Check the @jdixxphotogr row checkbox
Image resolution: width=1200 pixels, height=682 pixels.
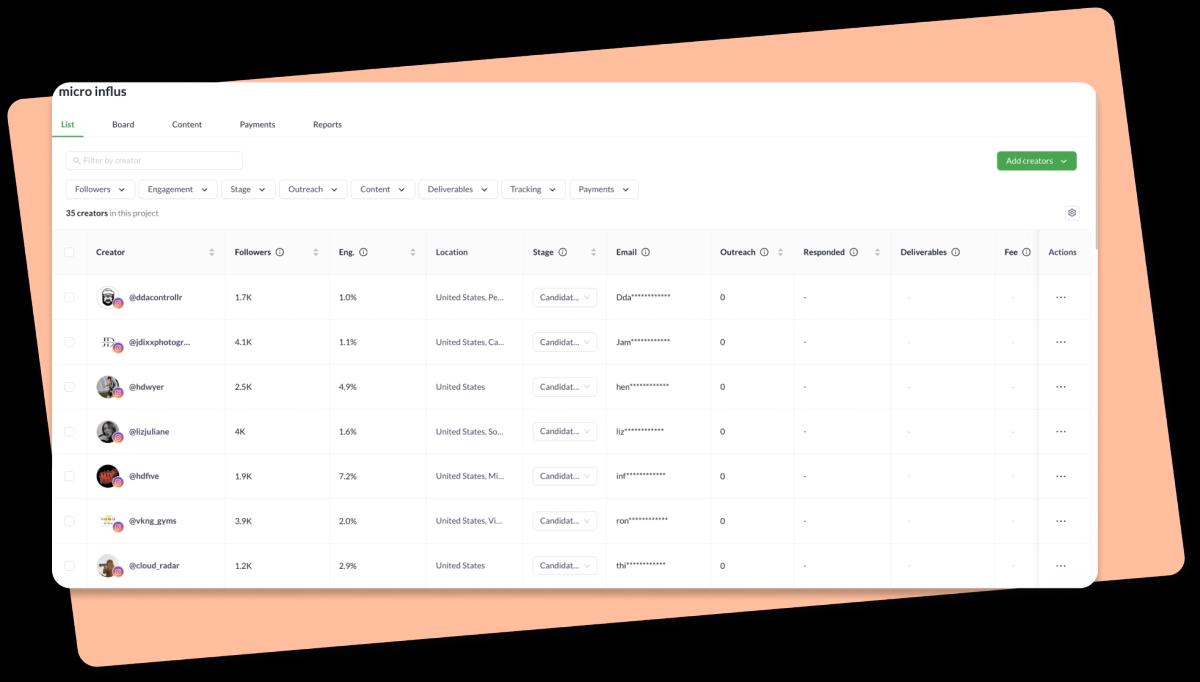(x=69, y=342)
